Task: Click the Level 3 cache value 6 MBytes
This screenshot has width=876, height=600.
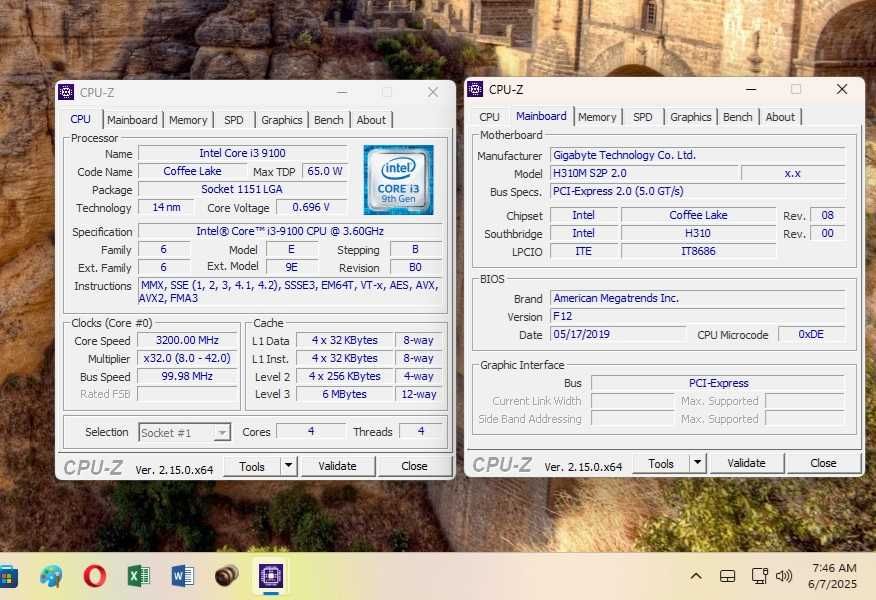Action: (345, 394)
